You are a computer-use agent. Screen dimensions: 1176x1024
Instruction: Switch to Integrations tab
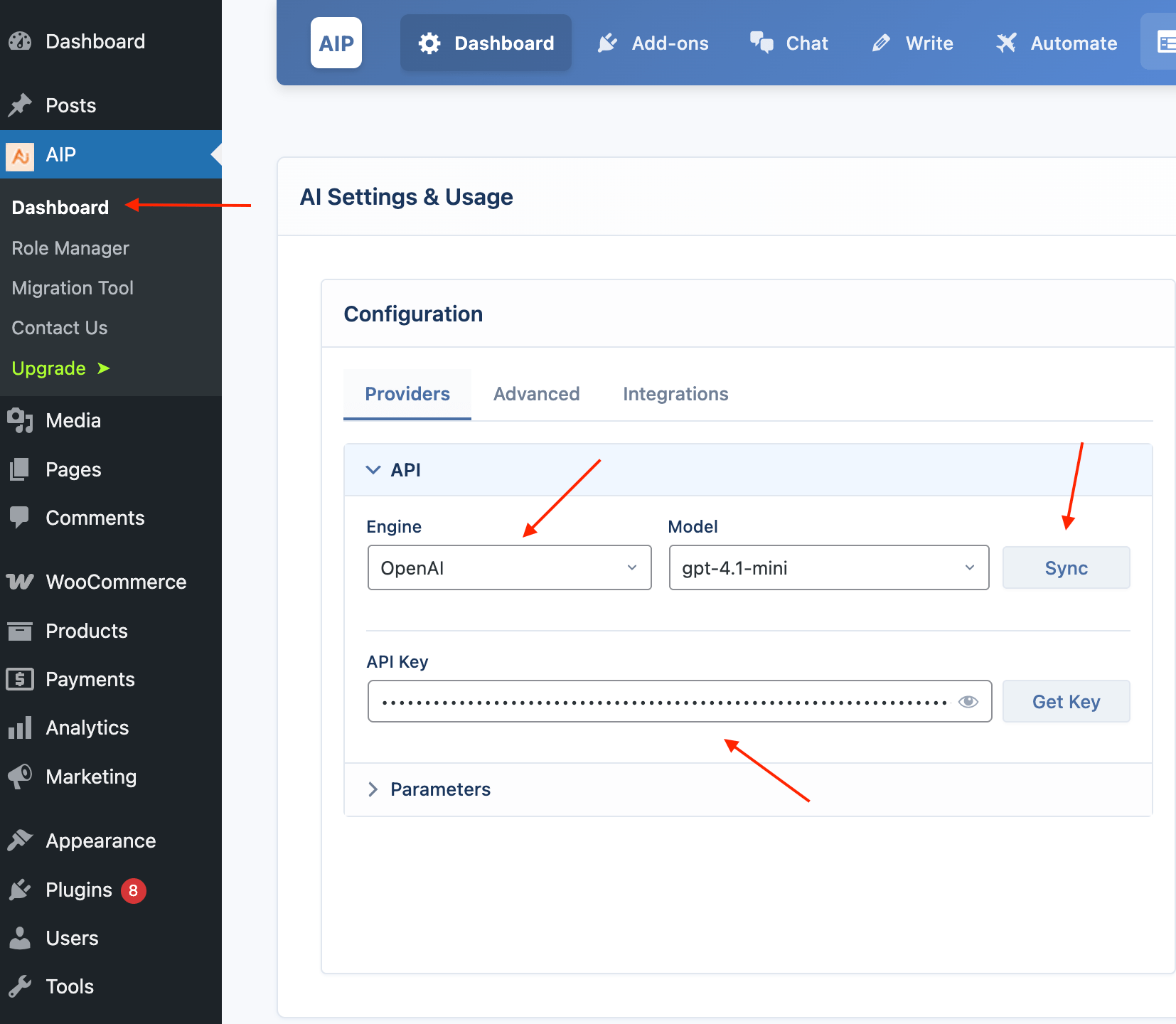click(675, 394)
